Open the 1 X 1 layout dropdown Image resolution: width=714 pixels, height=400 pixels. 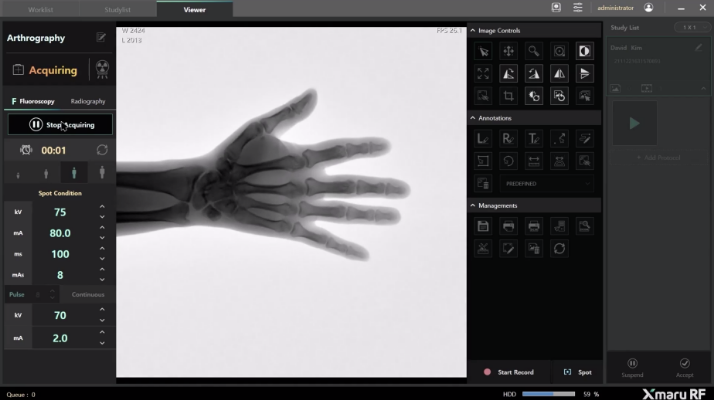pyautogui.click(x=692, y=27)
